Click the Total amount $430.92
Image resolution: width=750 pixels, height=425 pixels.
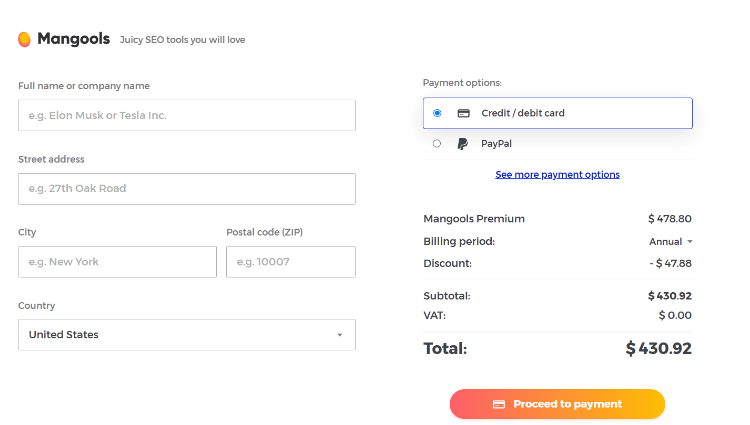[659, 349]
